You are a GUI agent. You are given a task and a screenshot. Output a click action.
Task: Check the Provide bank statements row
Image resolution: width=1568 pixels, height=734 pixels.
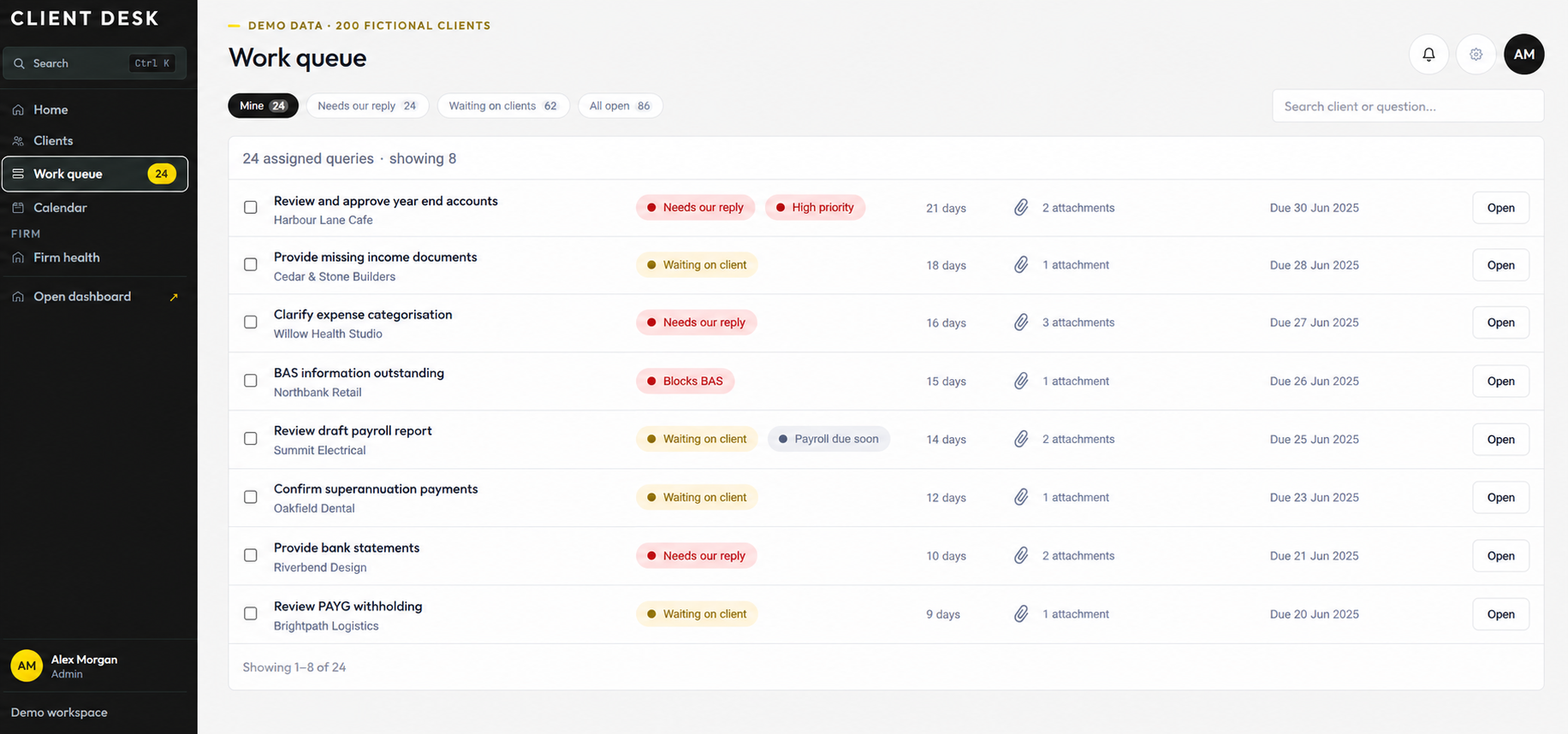pos(251,556)
